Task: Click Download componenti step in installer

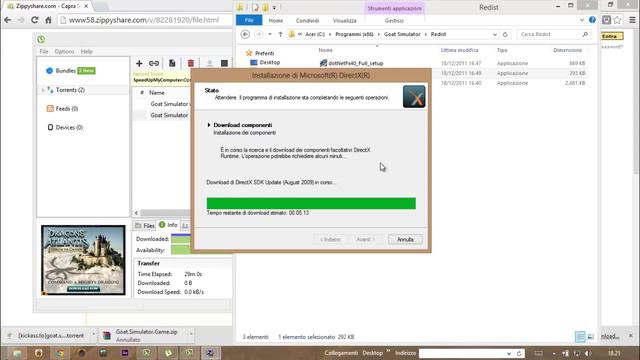Action: coord(242,125)
